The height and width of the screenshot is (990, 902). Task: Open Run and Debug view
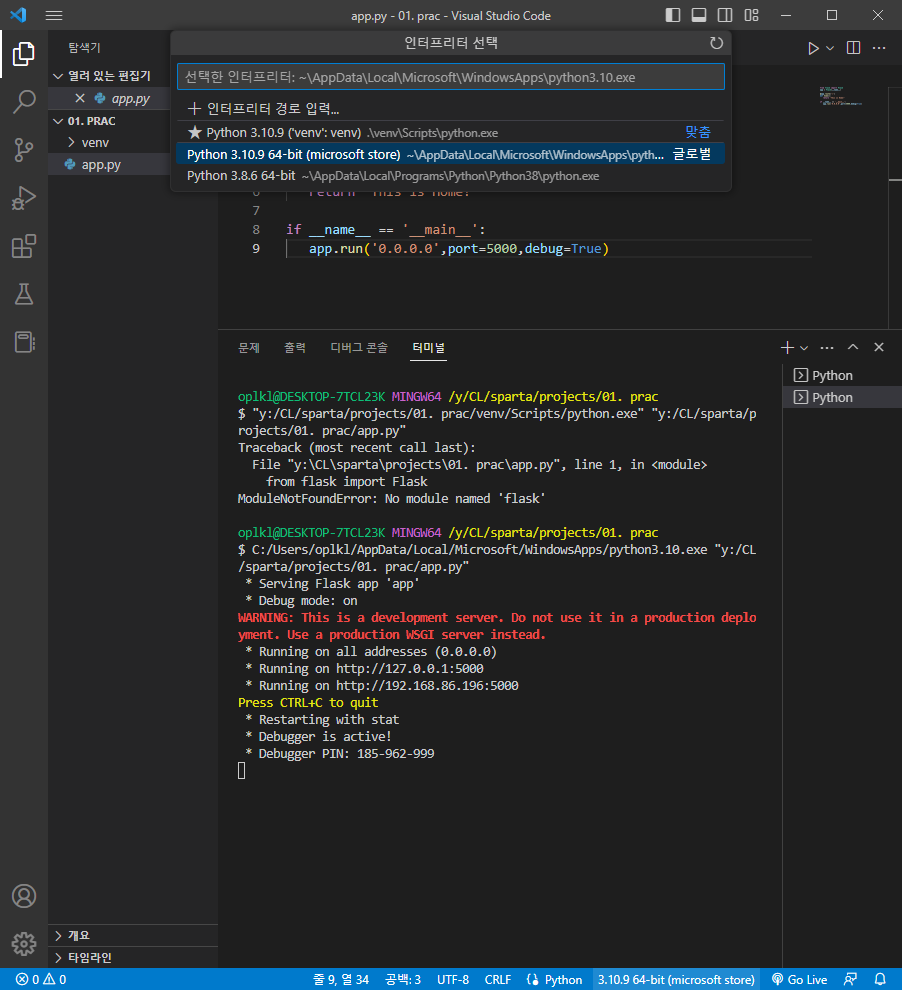[x=23, y=198]
